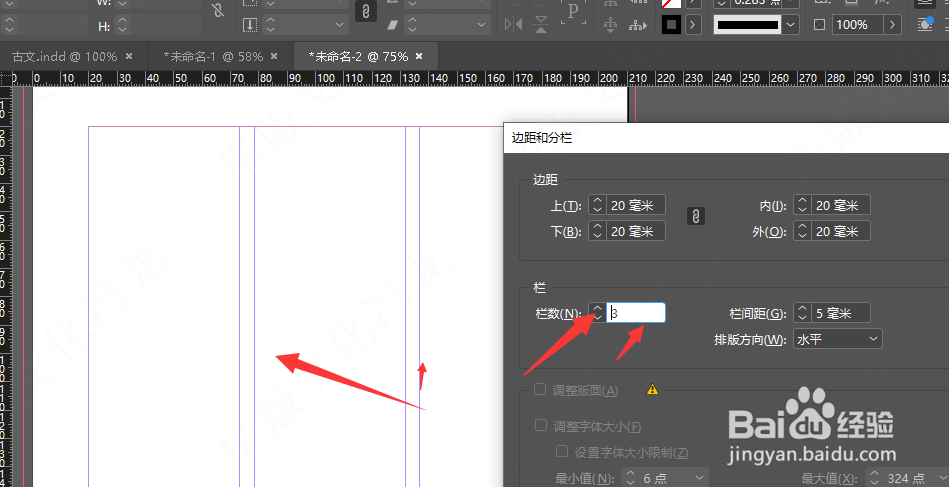Open the shear angle dropdown

click(482, 25)
